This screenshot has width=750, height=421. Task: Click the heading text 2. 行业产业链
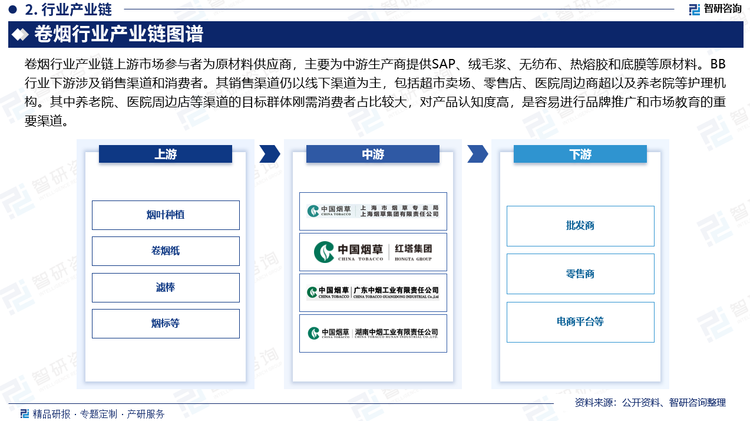[x=68, y=9]
